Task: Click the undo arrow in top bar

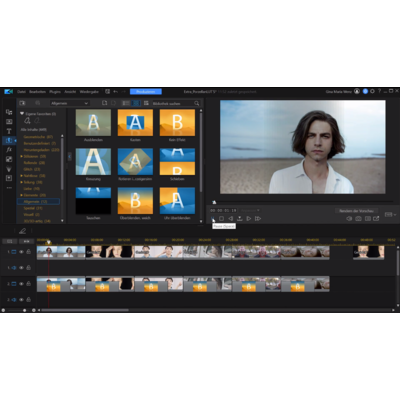Action: click(x=116, y=91)
